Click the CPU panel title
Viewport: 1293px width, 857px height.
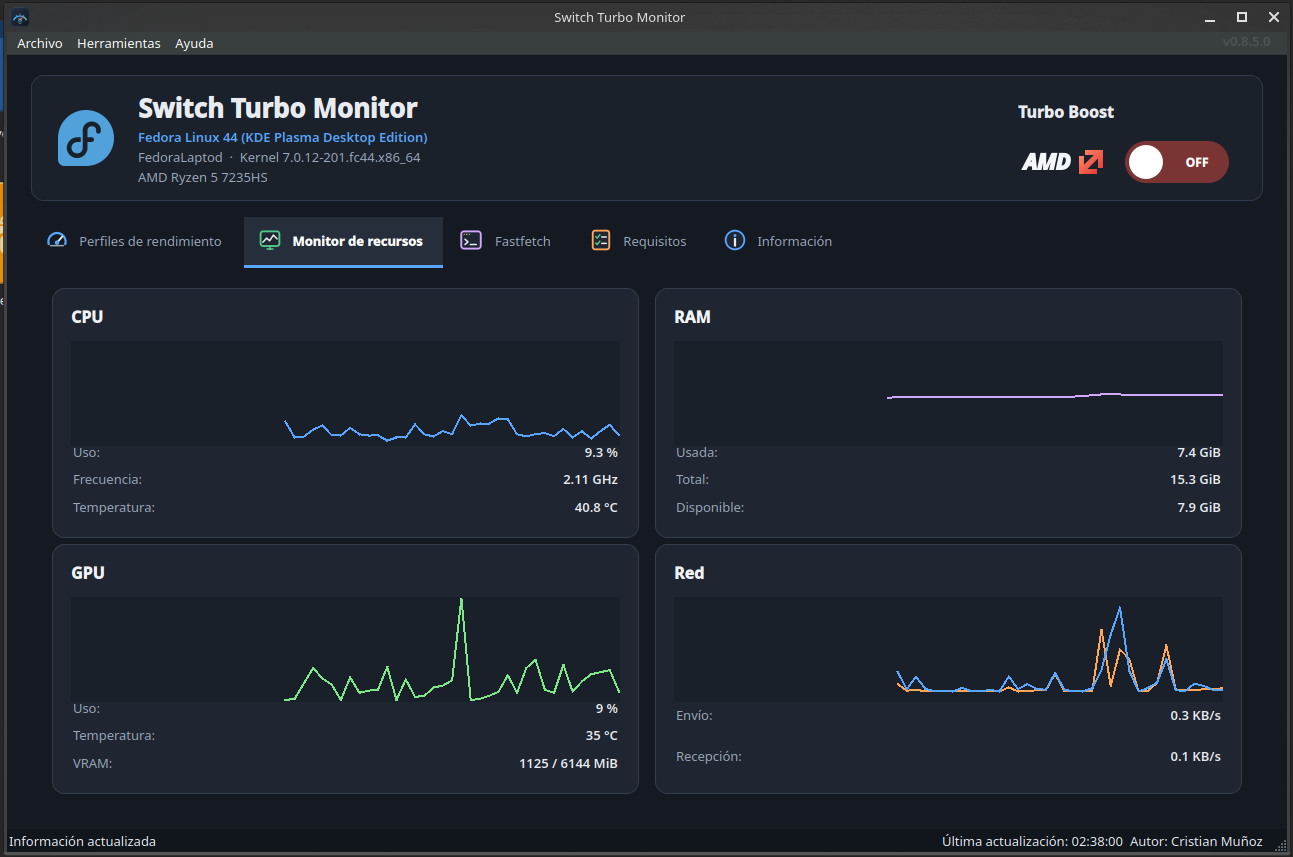point(87,317)
